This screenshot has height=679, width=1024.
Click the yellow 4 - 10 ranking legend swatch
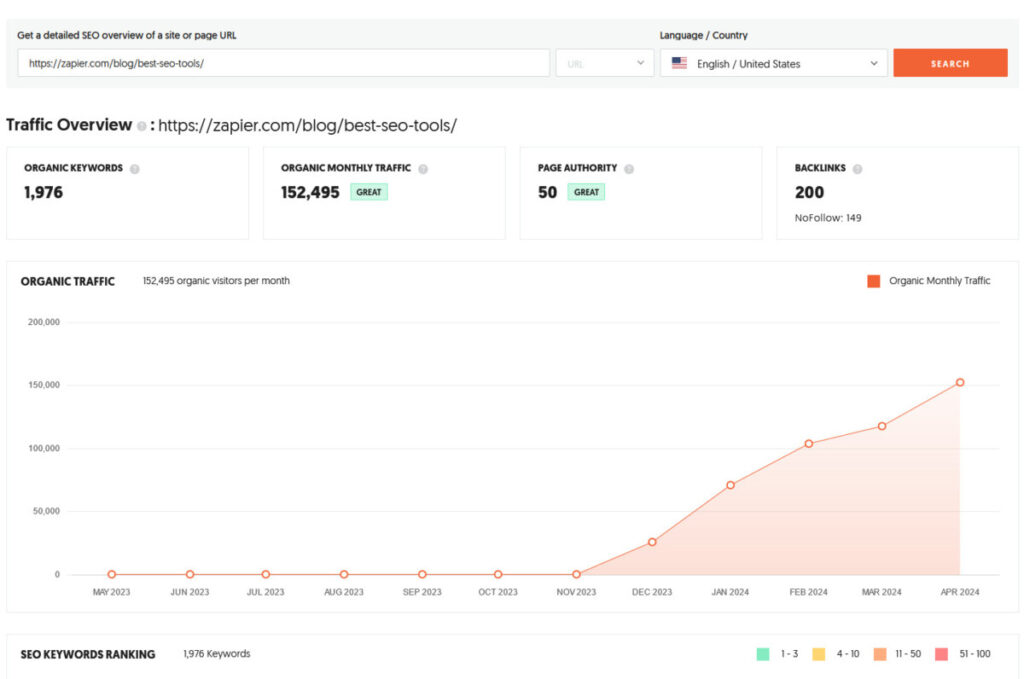tap(819, 654)
